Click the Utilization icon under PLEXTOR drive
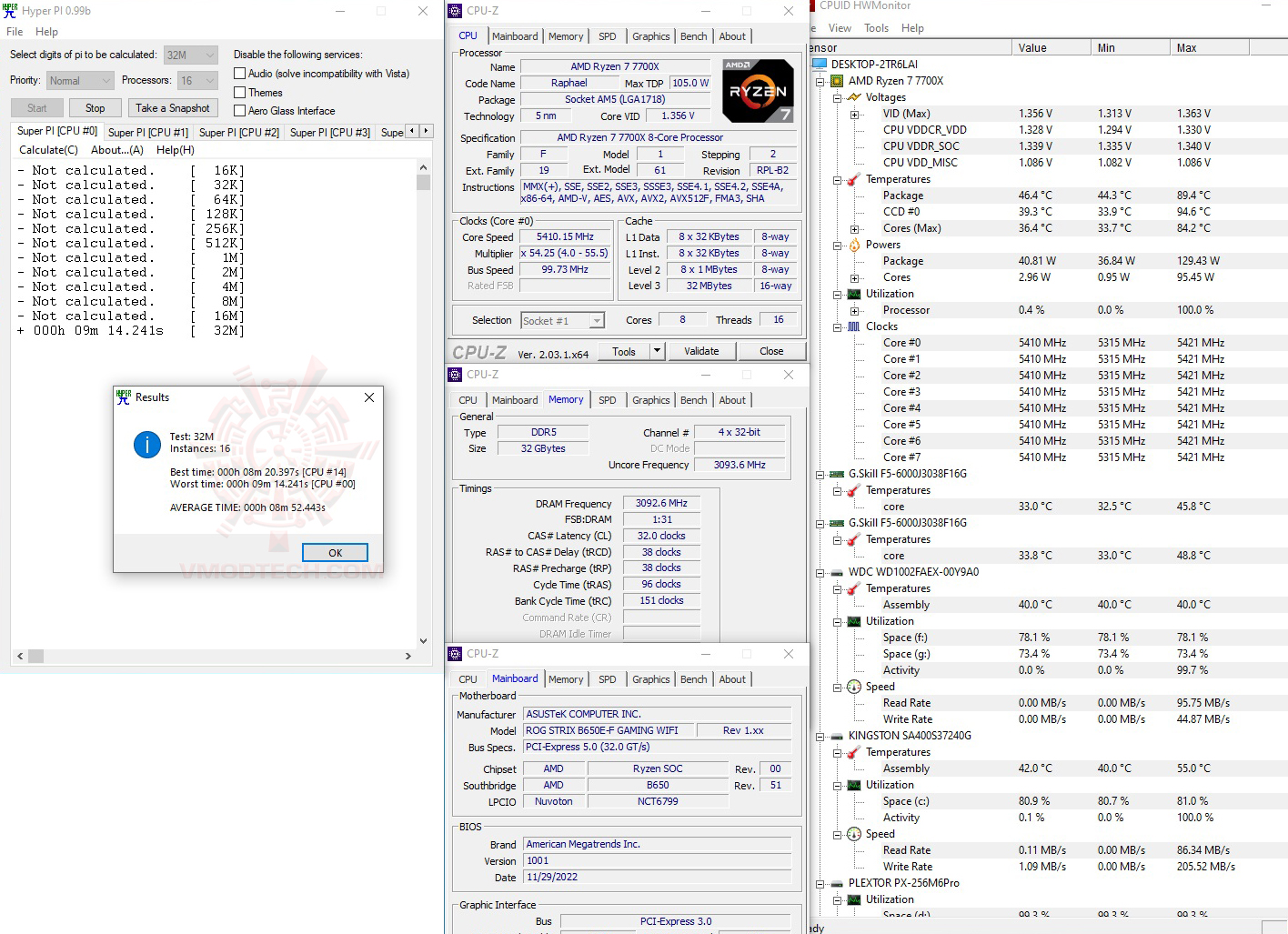Screen dimensions: 1288x934 coord(854,899)
